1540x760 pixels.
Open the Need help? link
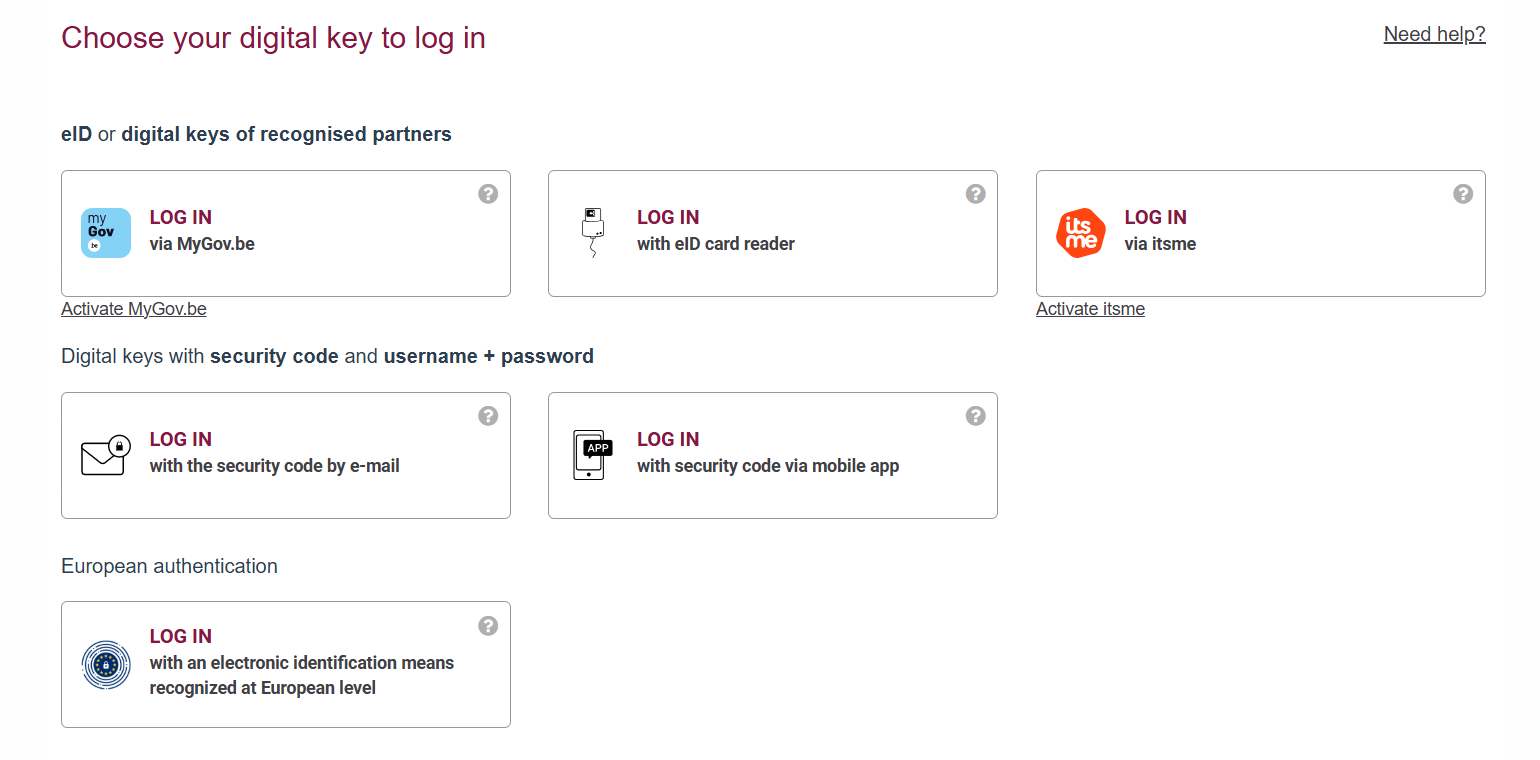tap(1434, 35)
